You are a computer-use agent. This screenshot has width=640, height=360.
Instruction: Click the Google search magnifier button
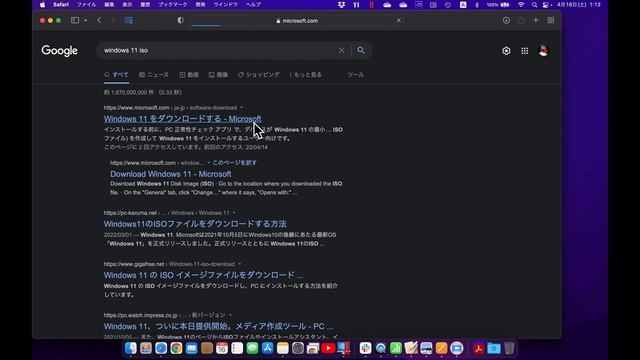pos(361,50)
